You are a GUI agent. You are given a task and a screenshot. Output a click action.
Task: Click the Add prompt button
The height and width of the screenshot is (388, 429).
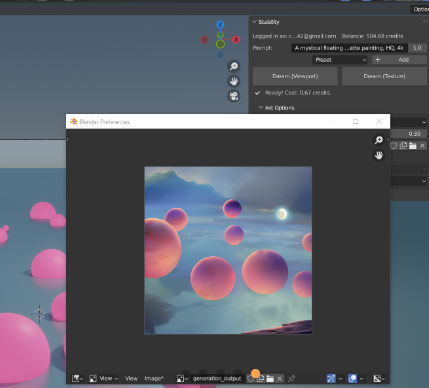coord(399,60)
